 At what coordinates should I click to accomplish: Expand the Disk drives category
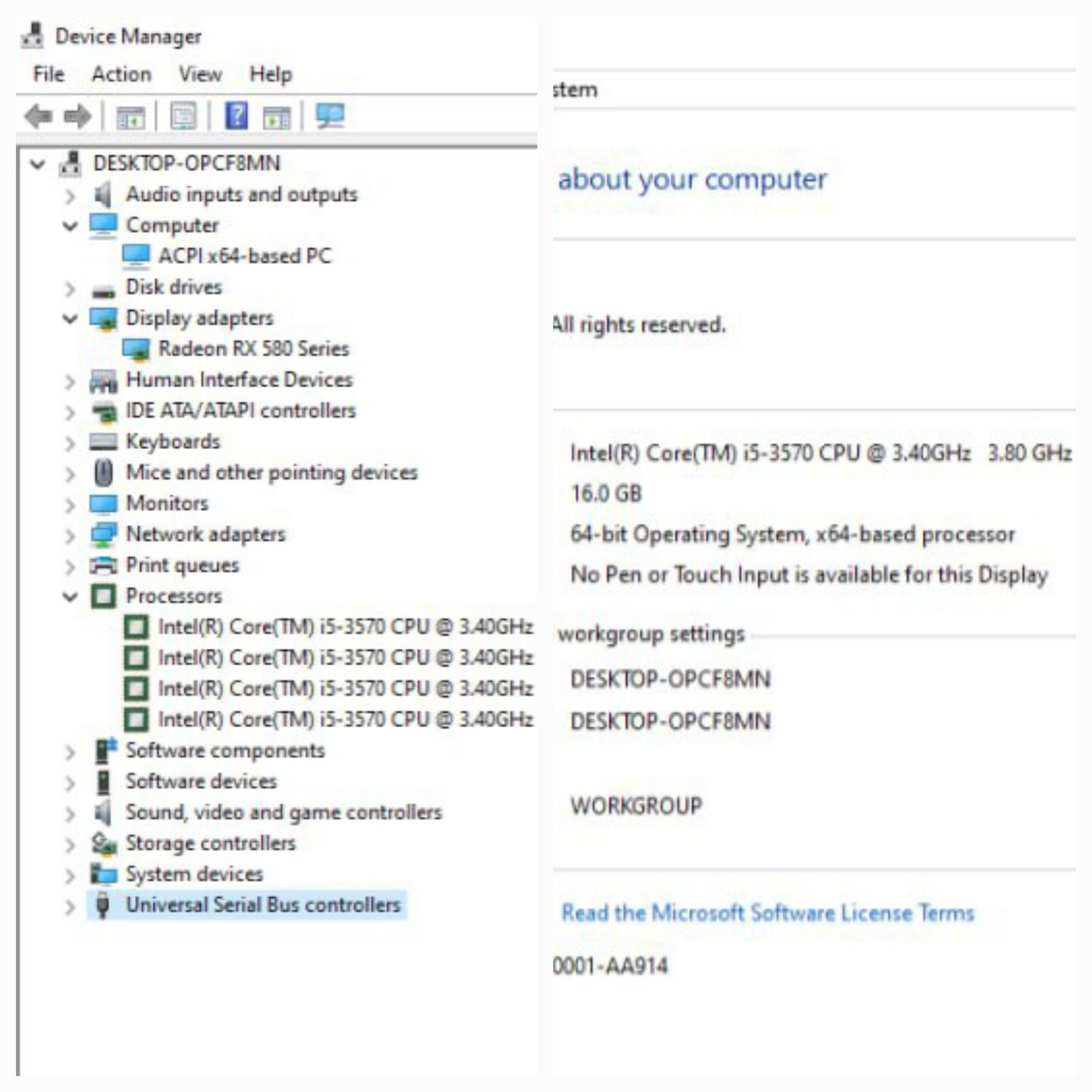pos(71,288)
